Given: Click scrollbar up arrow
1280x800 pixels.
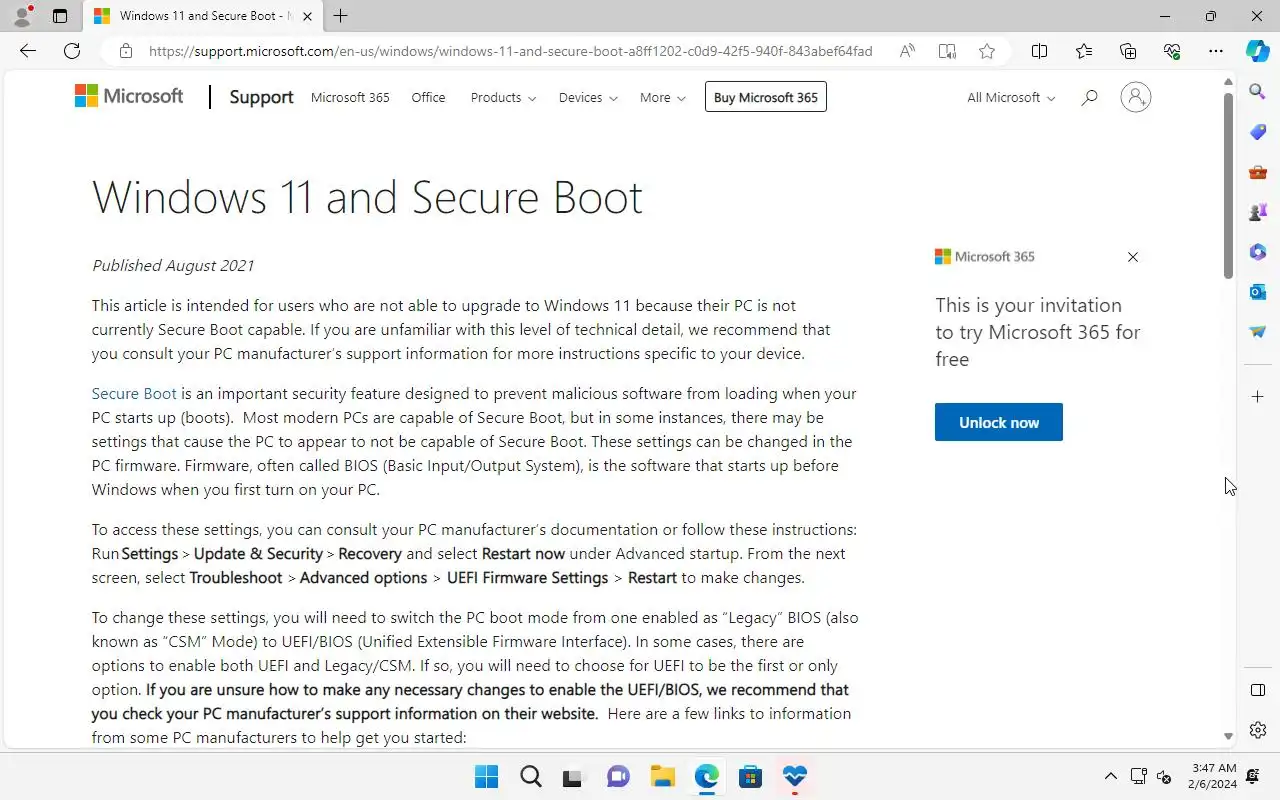Looking at the screenshot, I should (x=1228, y=80).
